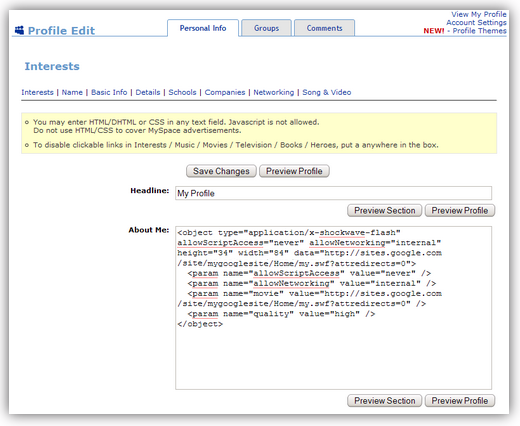Open View My Profile link
Screen dimensions: 520x426
click(479, 14)
